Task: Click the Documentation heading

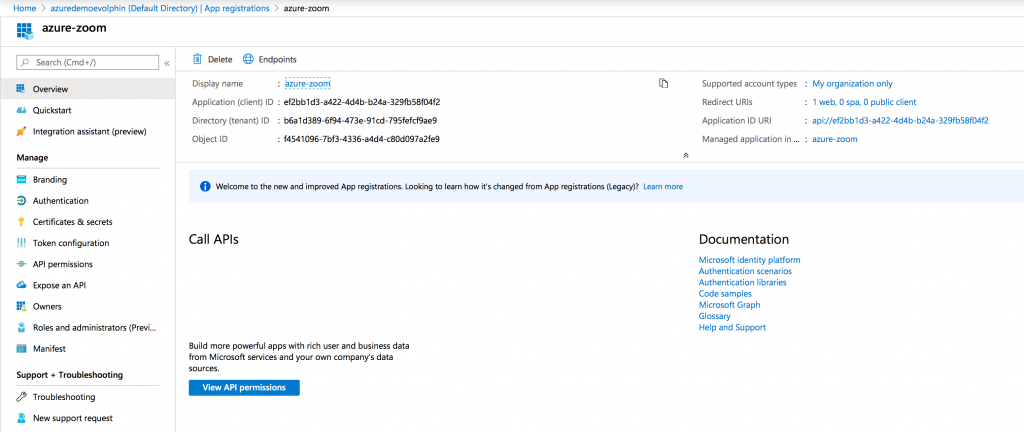Action: click(744, 239)
